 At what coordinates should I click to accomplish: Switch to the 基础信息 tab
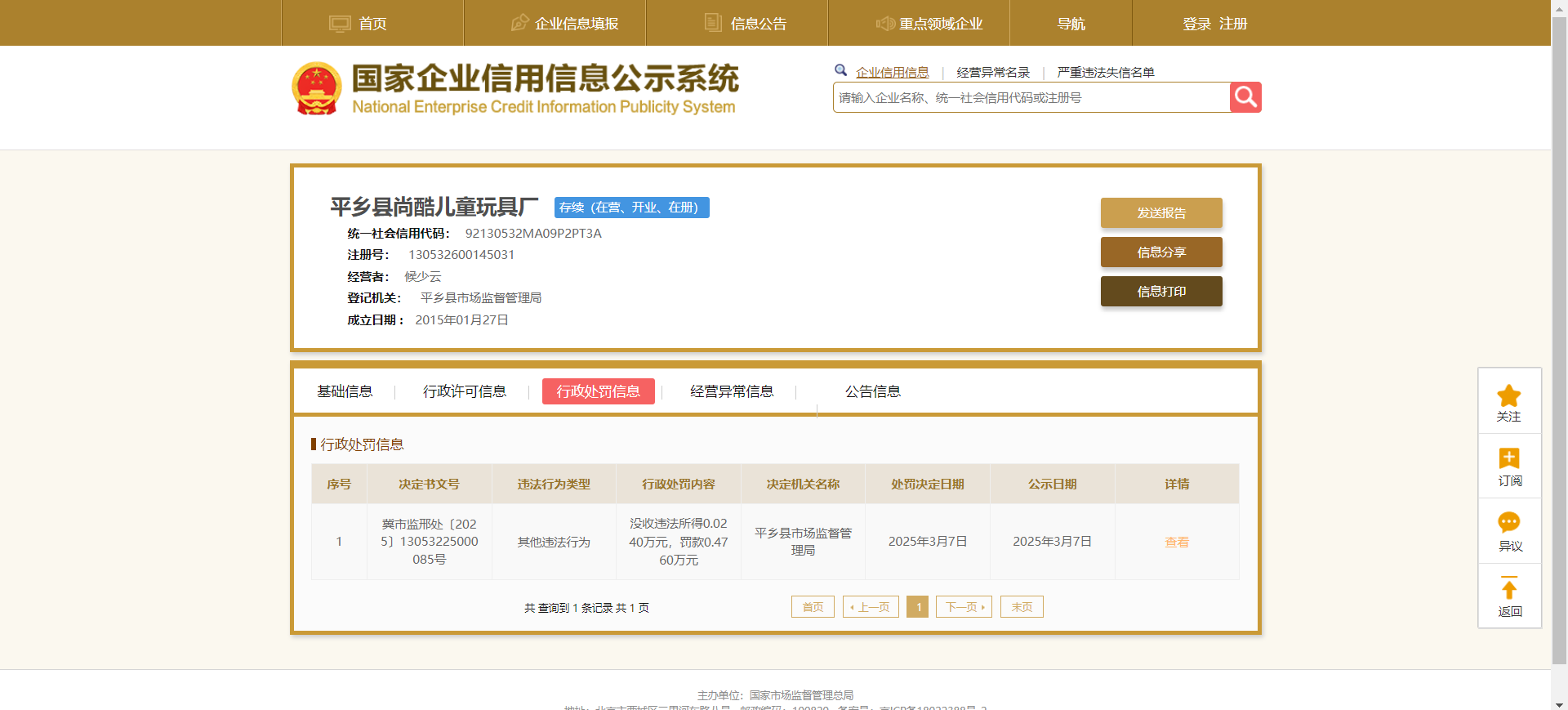point(345,391)
